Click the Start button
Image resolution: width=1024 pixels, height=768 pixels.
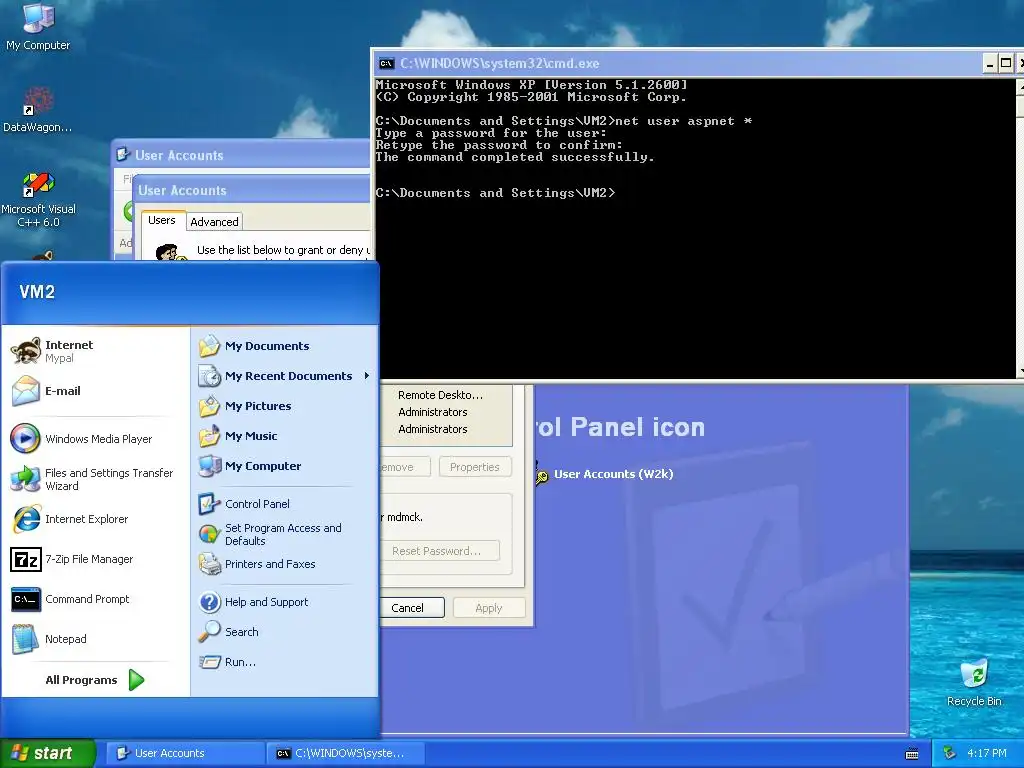(48, 754)
